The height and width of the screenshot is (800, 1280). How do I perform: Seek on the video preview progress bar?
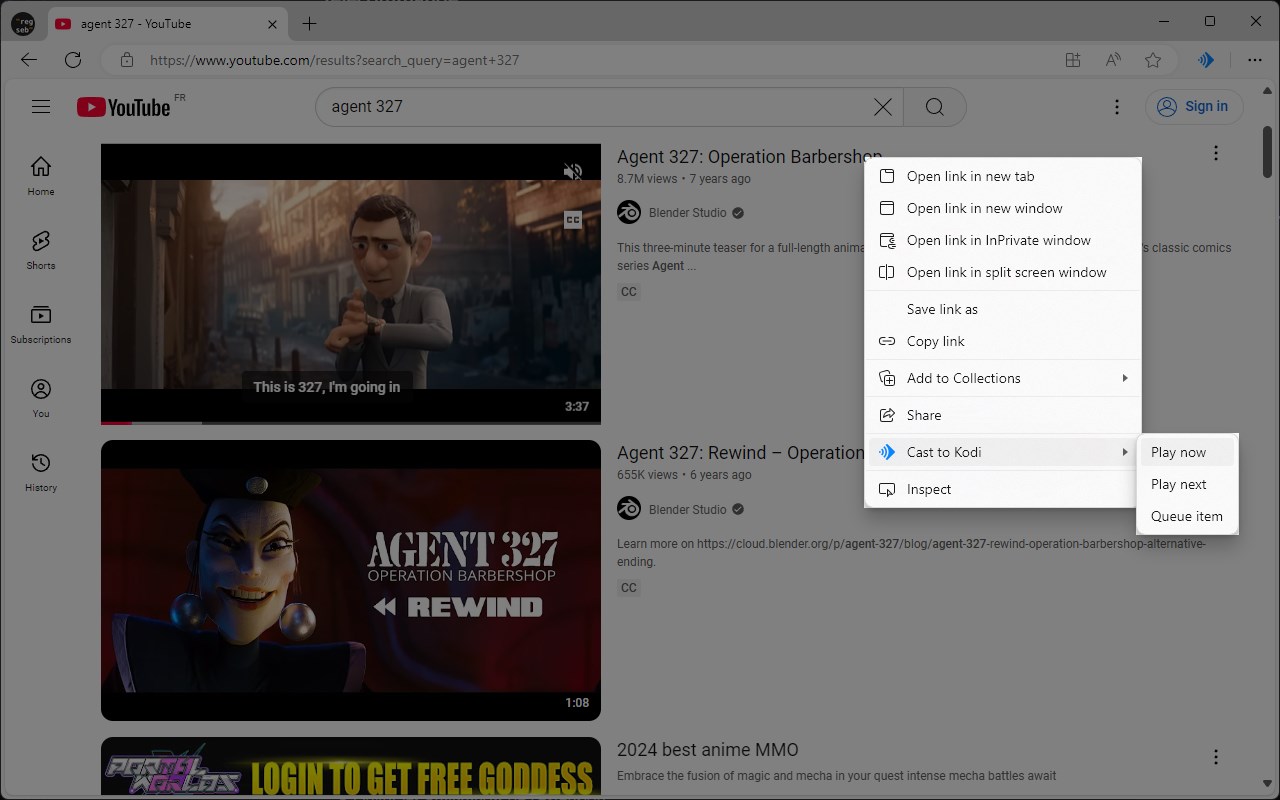coord(351,422)
